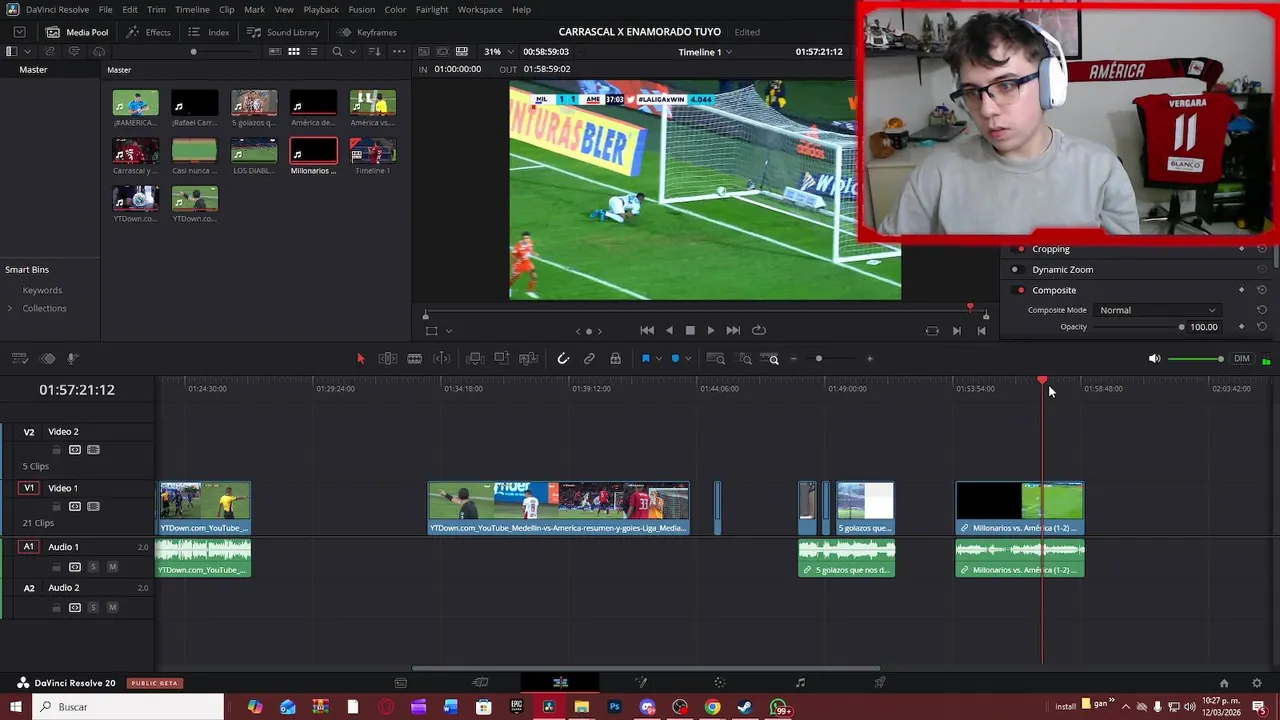Toggle the Media Pool panel button
This screenshot has width=1280, height=720.
(77, 32)
